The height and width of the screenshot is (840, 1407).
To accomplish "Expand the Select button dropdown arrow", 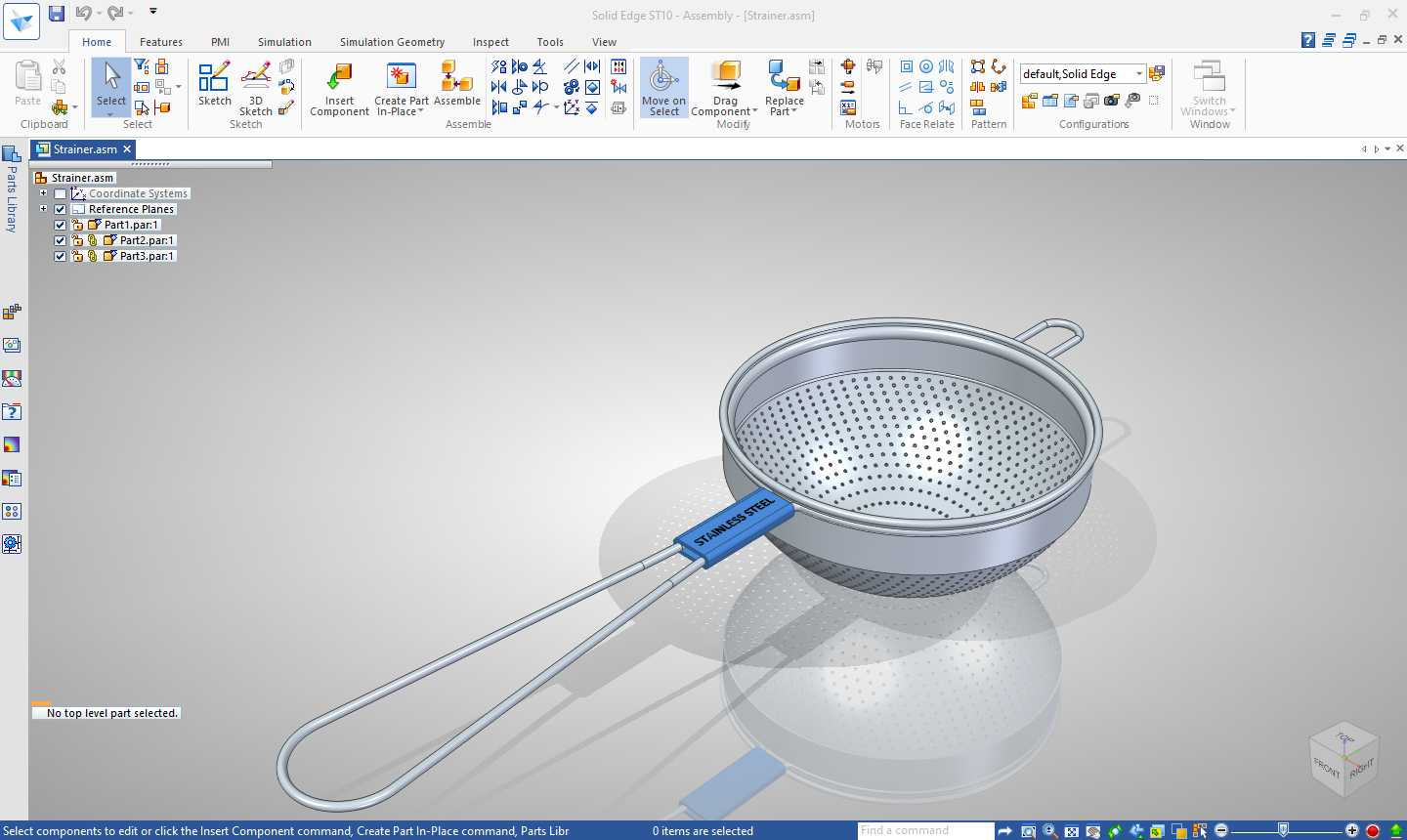I will (110, 114).
